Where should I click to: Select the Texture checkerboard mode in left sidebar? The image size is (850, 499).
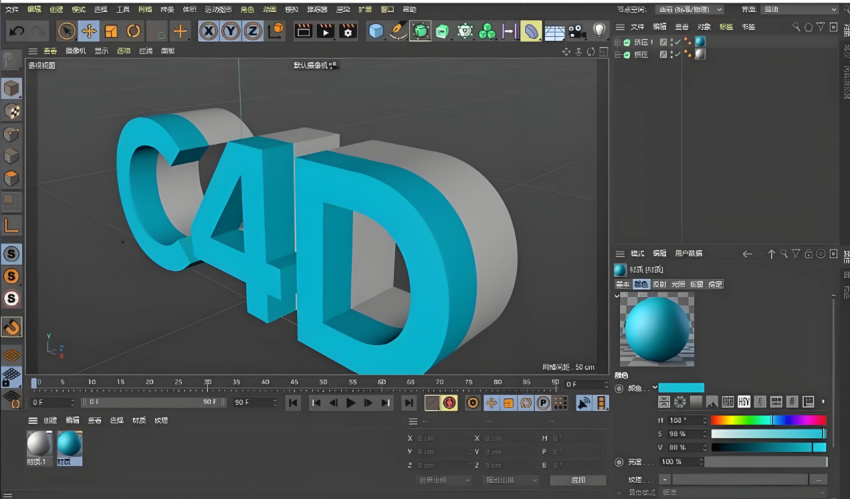11,111
